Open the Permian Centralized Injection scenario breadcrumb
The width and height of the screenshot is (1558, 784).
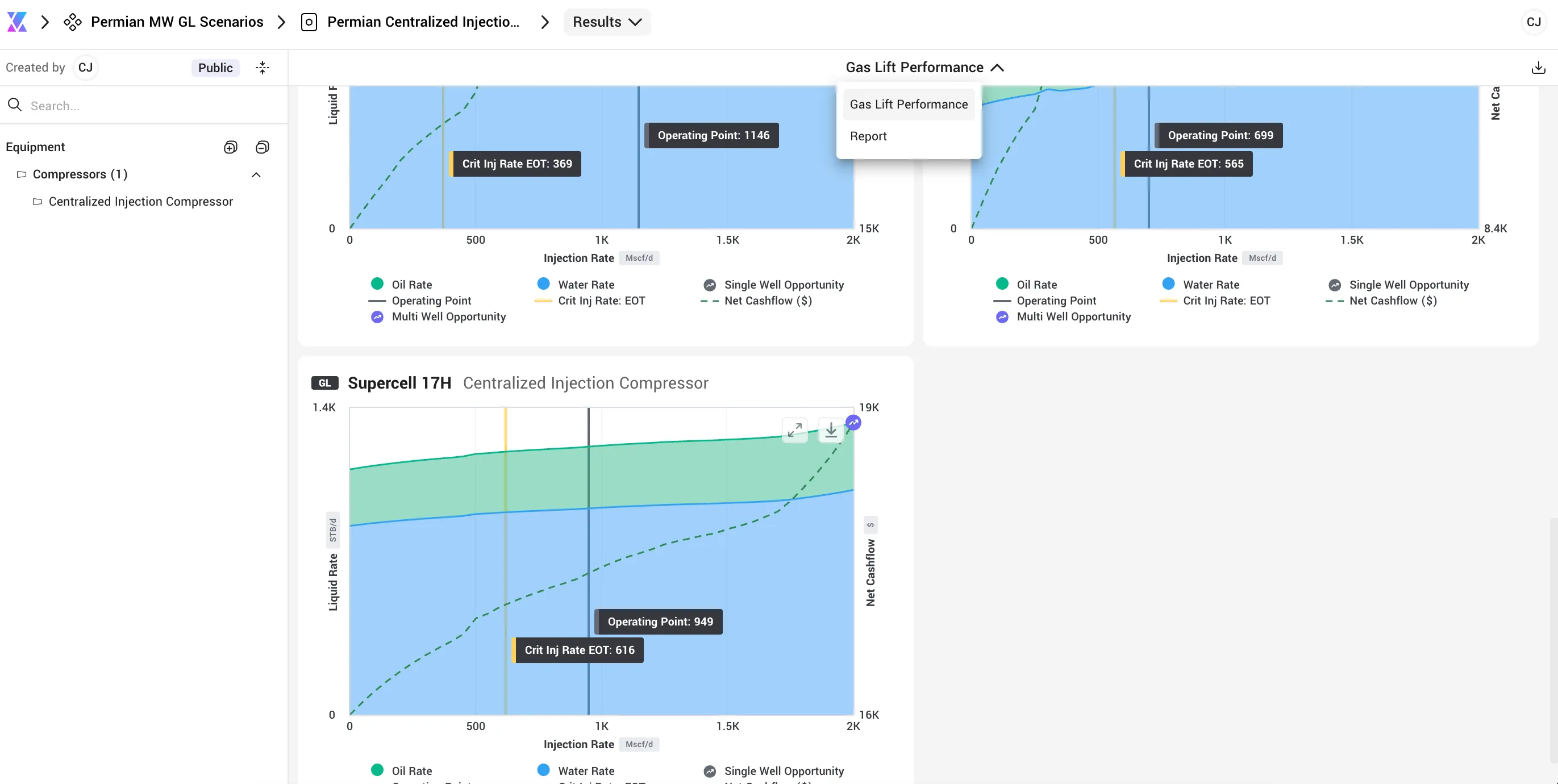(x=411, y=22)
